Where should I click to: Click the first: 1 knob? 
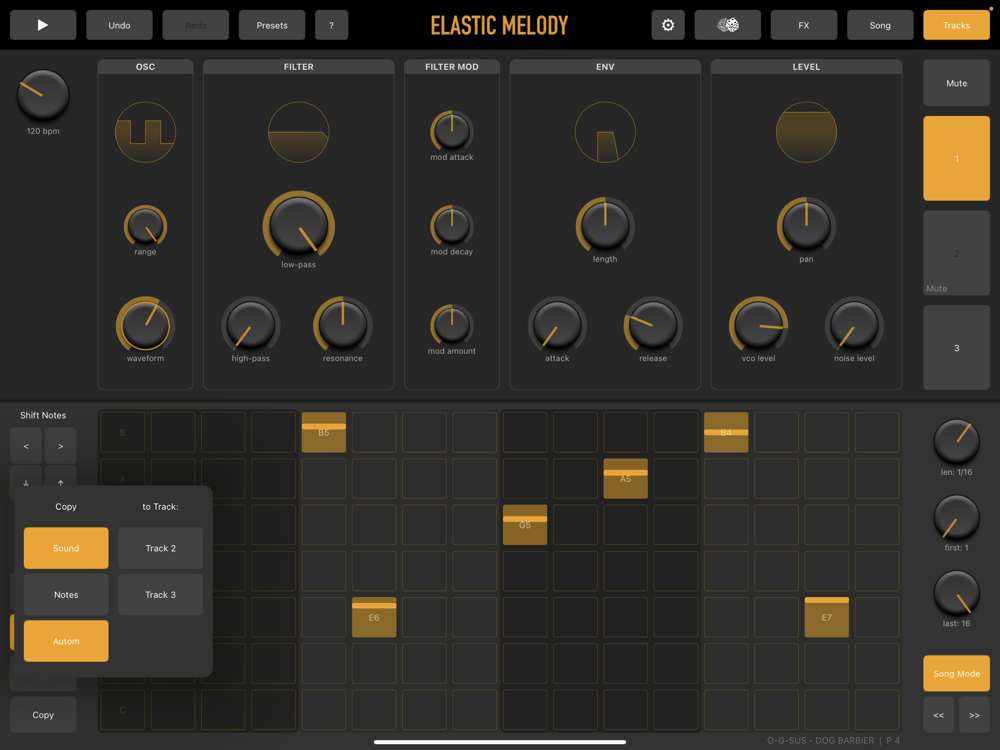tap(957, 517)
